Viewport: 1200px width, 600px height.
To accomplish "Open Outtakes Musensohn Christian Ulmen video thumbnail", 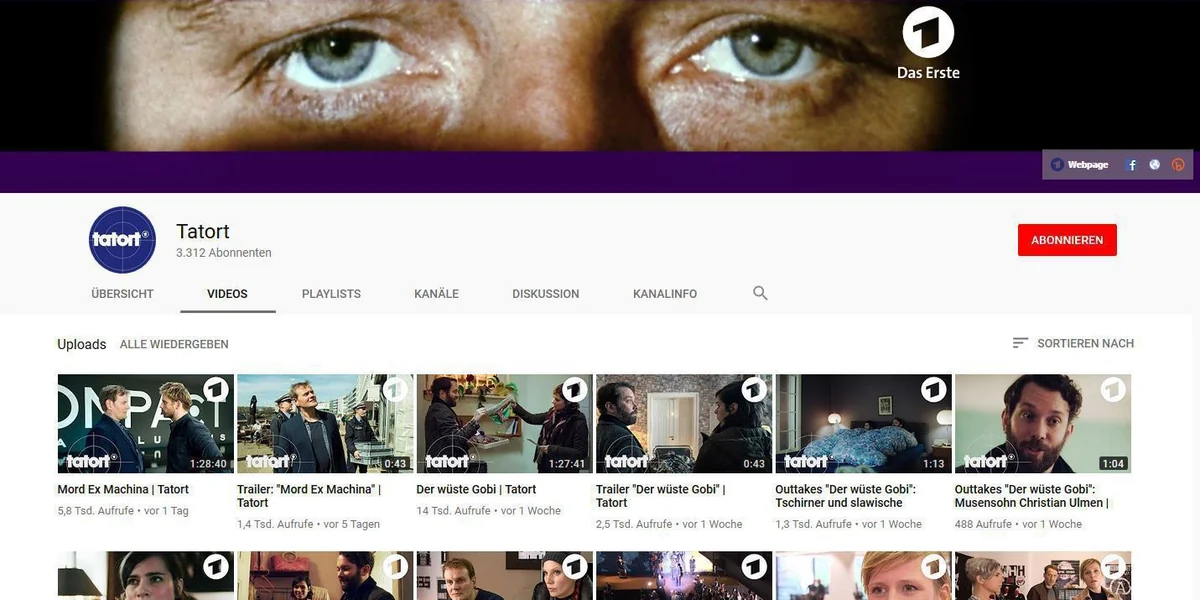I will [1042, 424].
